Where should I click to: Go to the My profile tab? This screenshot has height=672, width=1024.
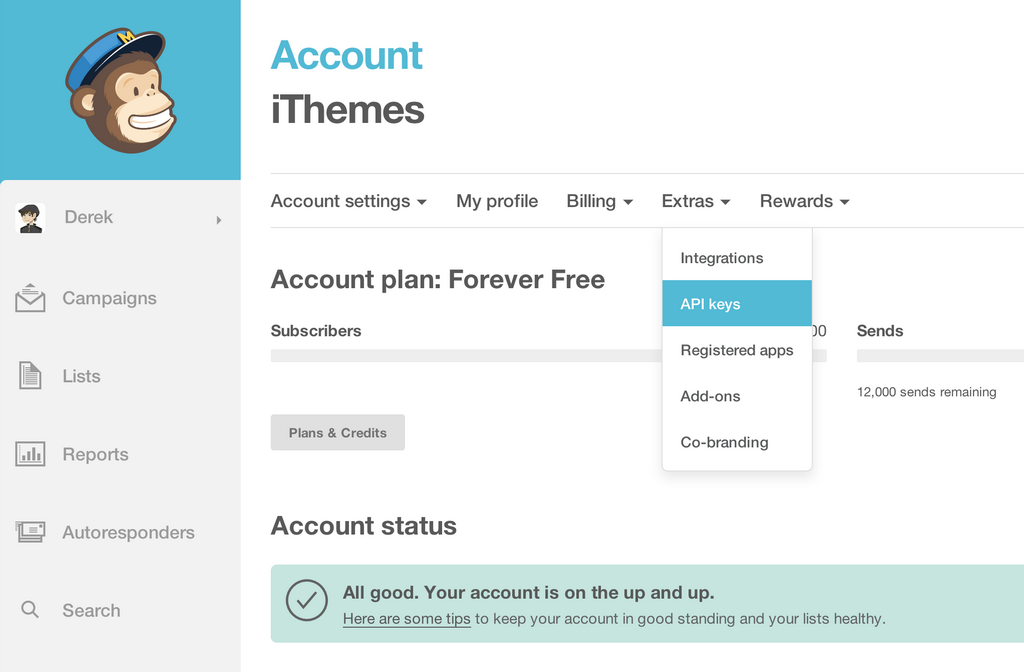(x=497, y=201)
